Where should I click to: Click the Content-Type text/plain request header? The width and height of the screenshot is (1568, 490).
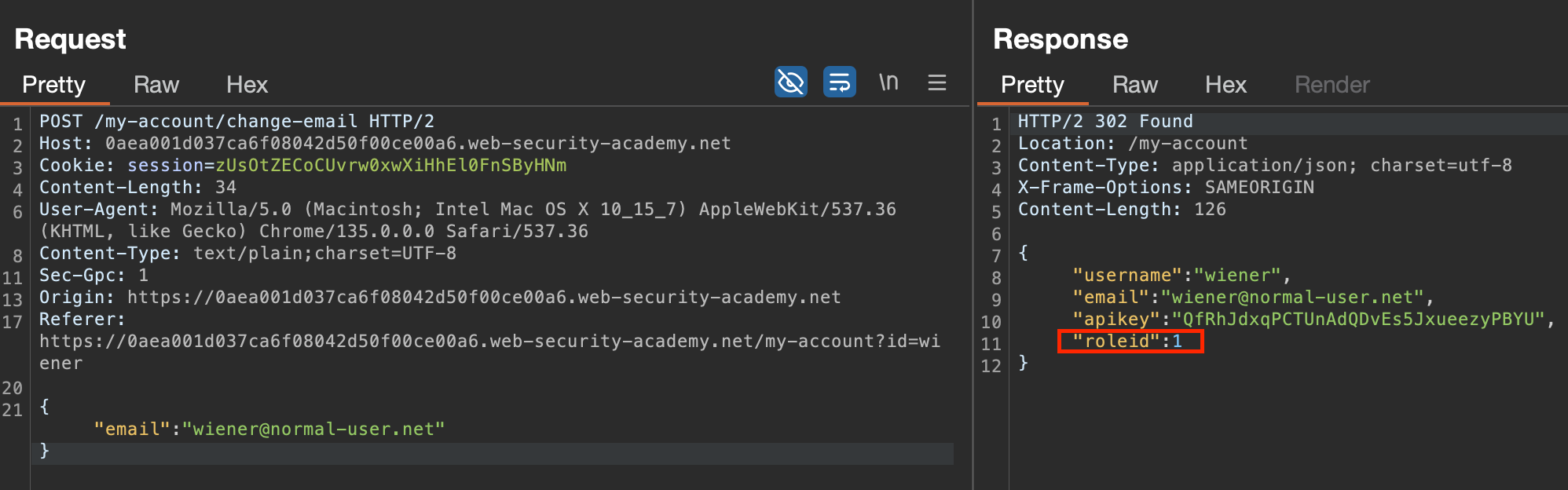[x=247, y=254]
